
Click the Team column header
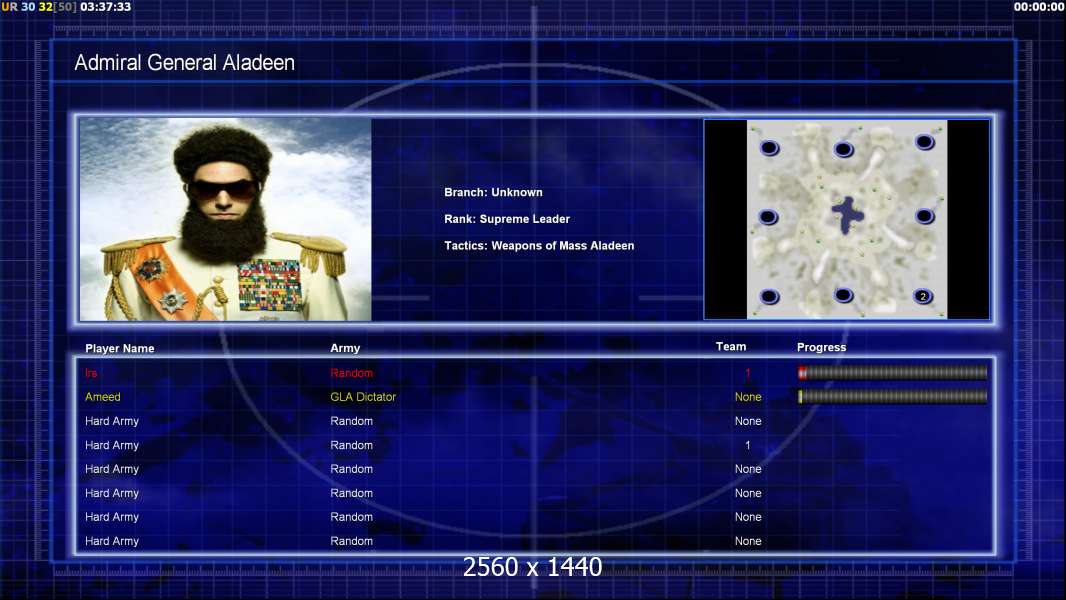(x=731, y=347)
